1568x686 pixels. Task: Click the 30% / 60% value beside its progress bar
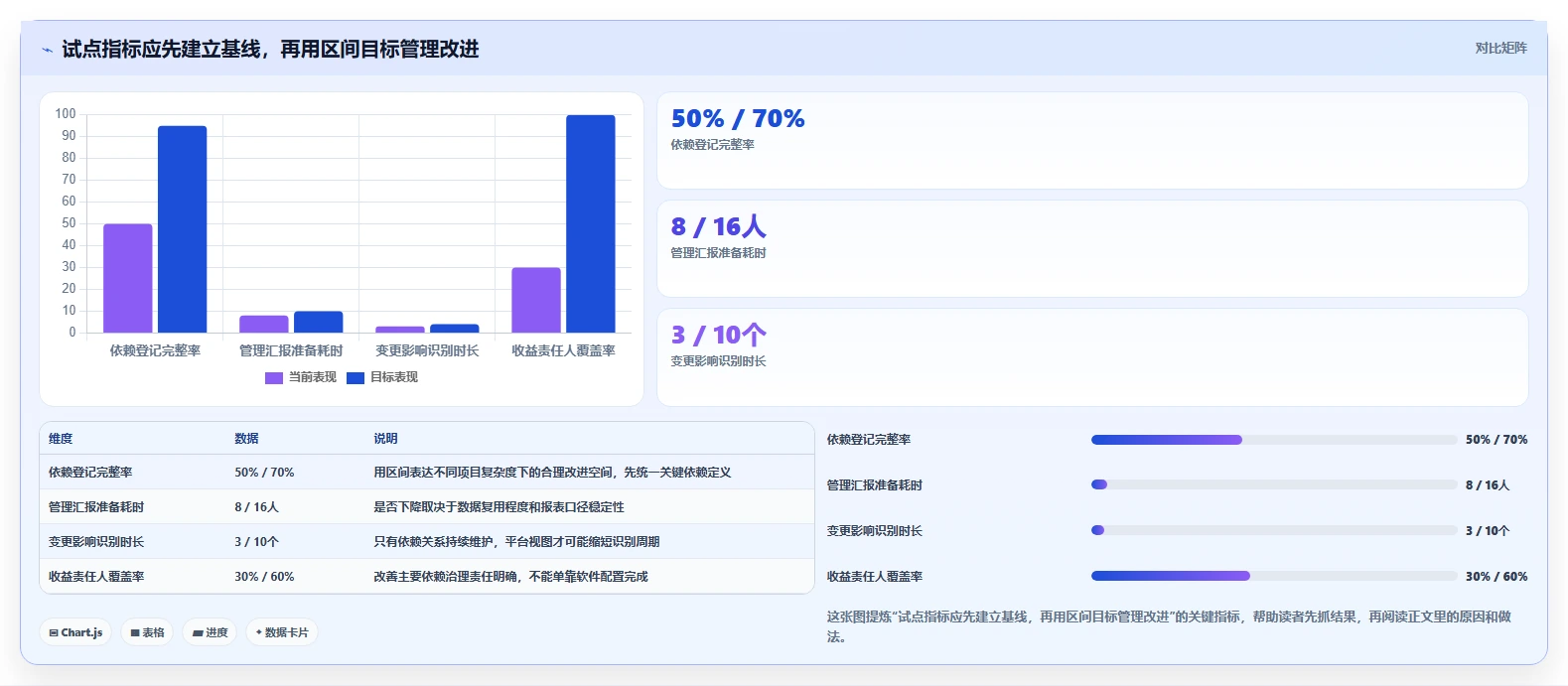click(x=1497, y=577)
